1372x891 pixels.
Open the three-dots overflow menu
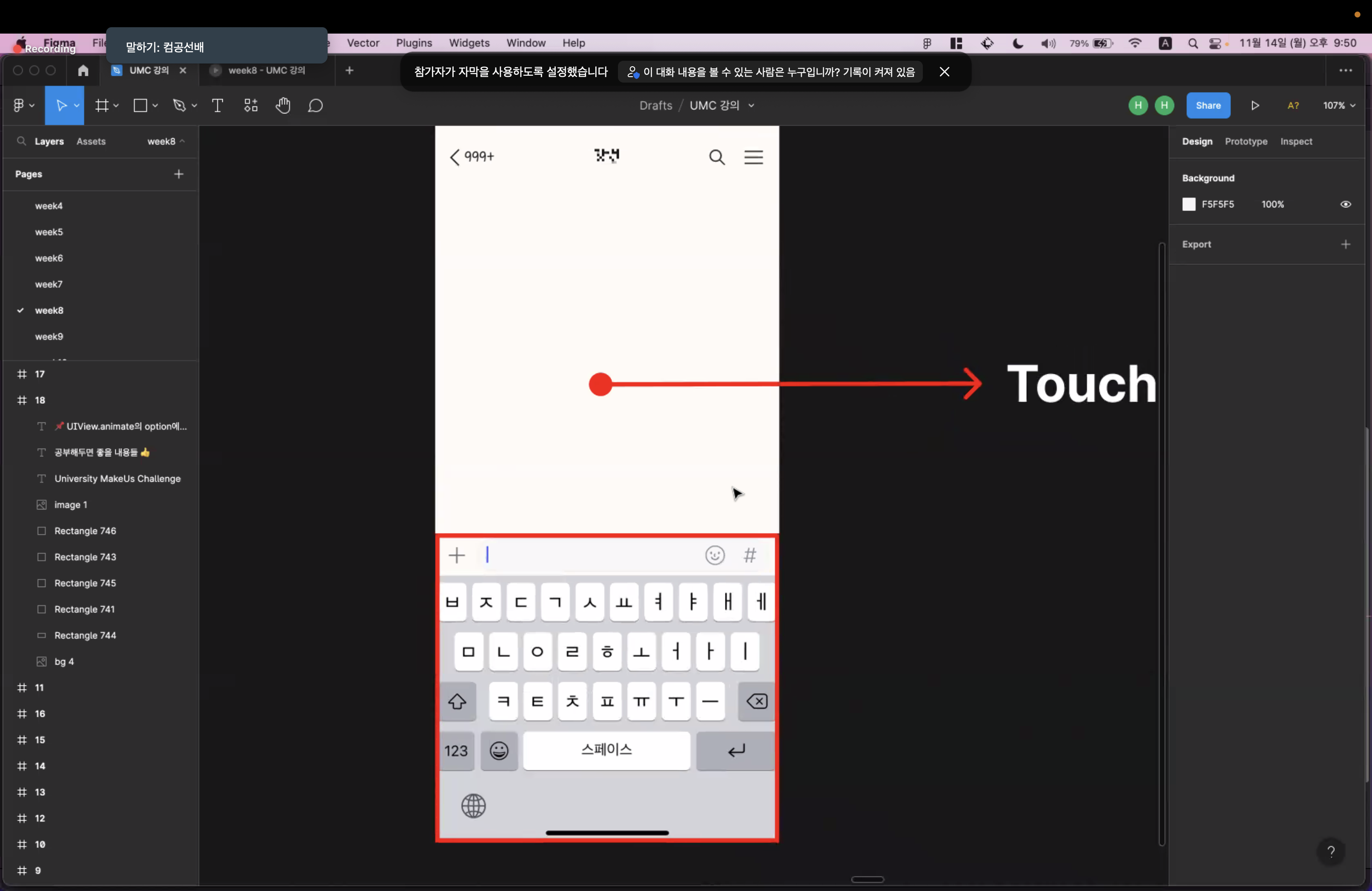point(1346,70)
